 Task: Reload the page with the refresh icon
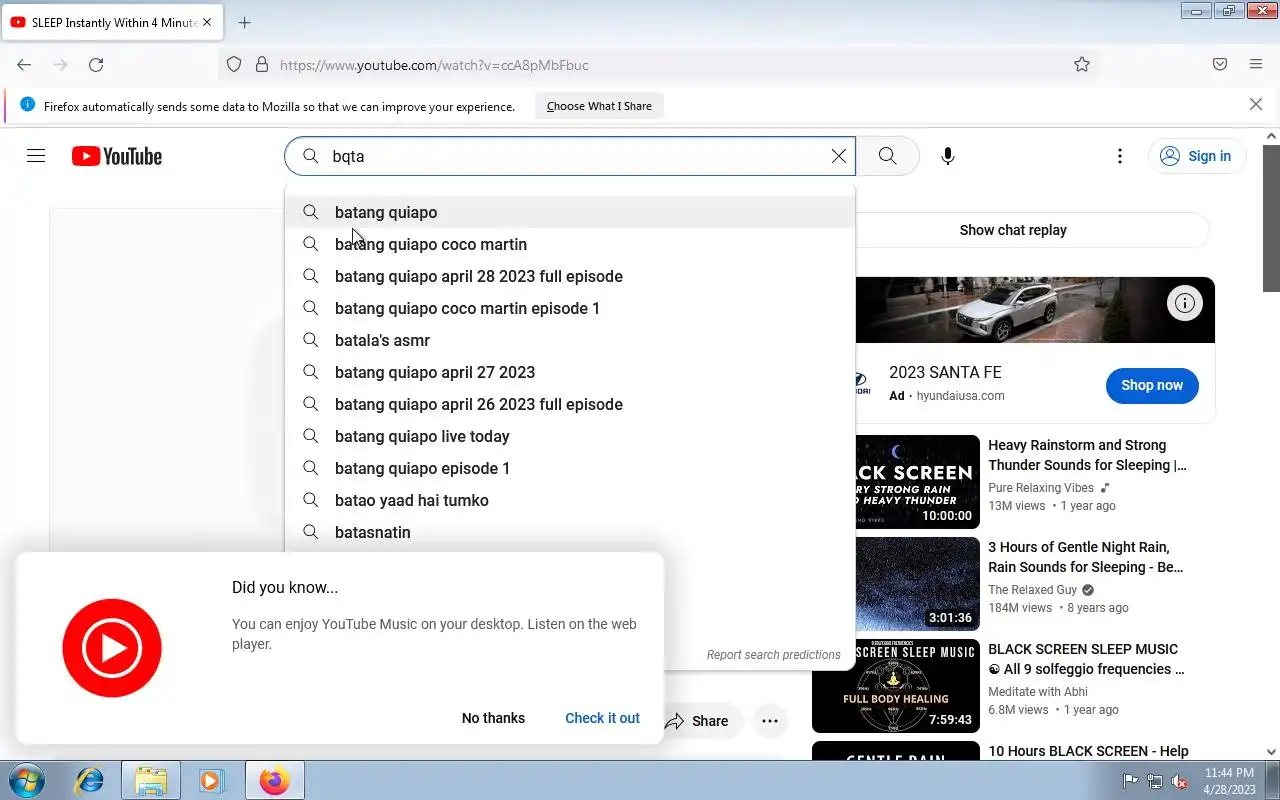point(96,65)
